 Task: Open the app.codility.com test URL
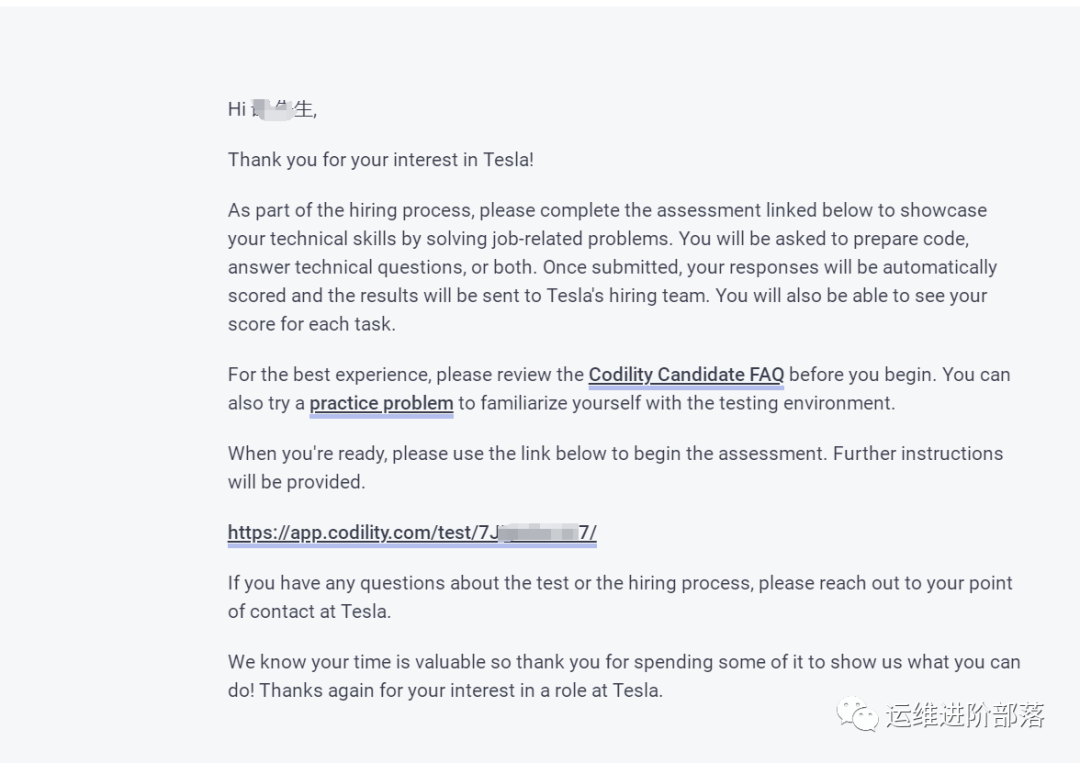coord(412,533)
